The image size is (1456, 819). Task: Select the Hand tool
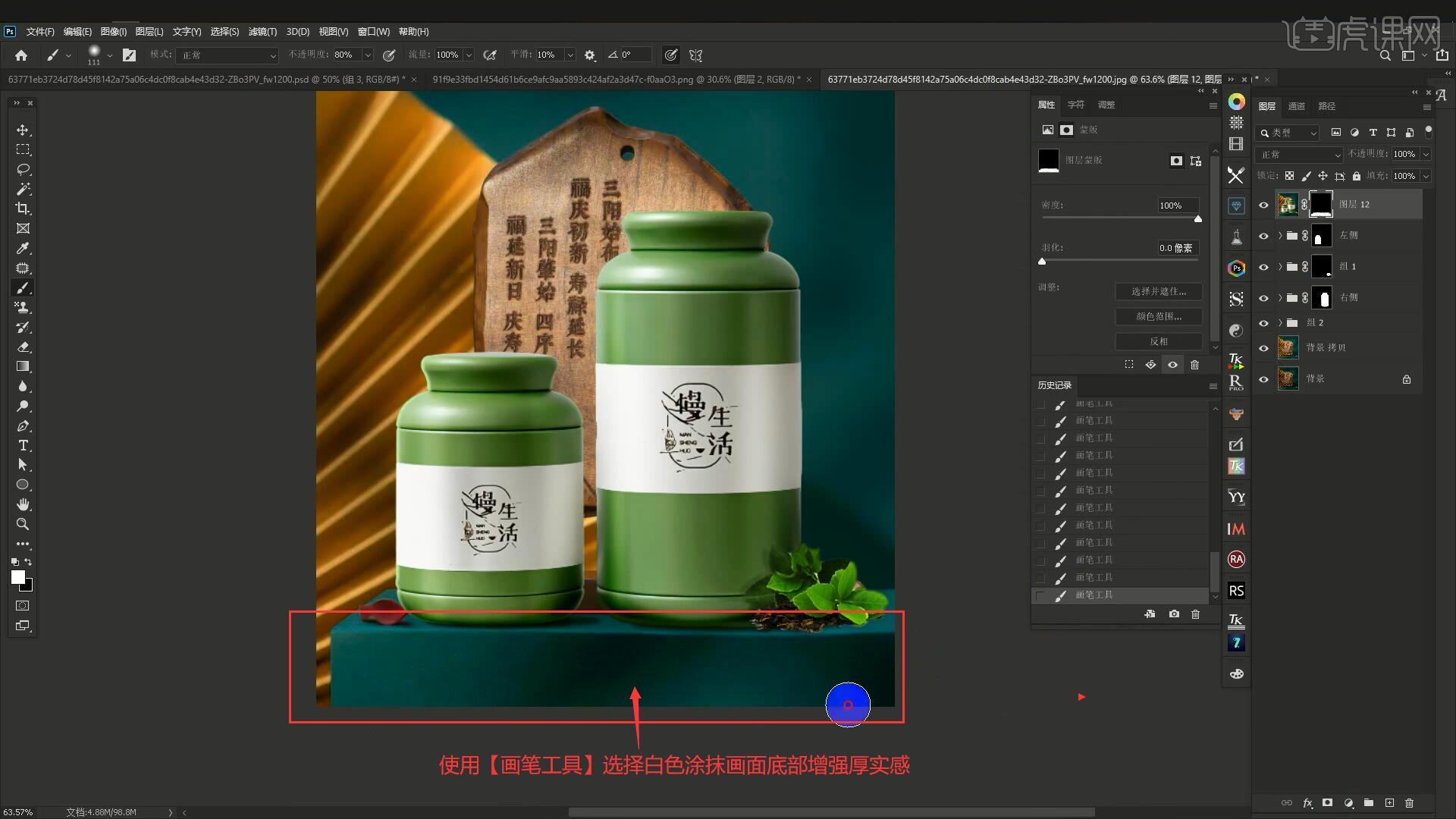click(x=23, y=504)
